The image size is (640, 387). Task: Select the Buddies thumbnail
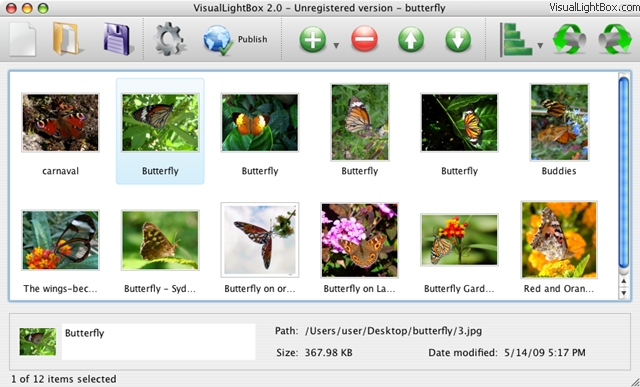coord(559,122)
